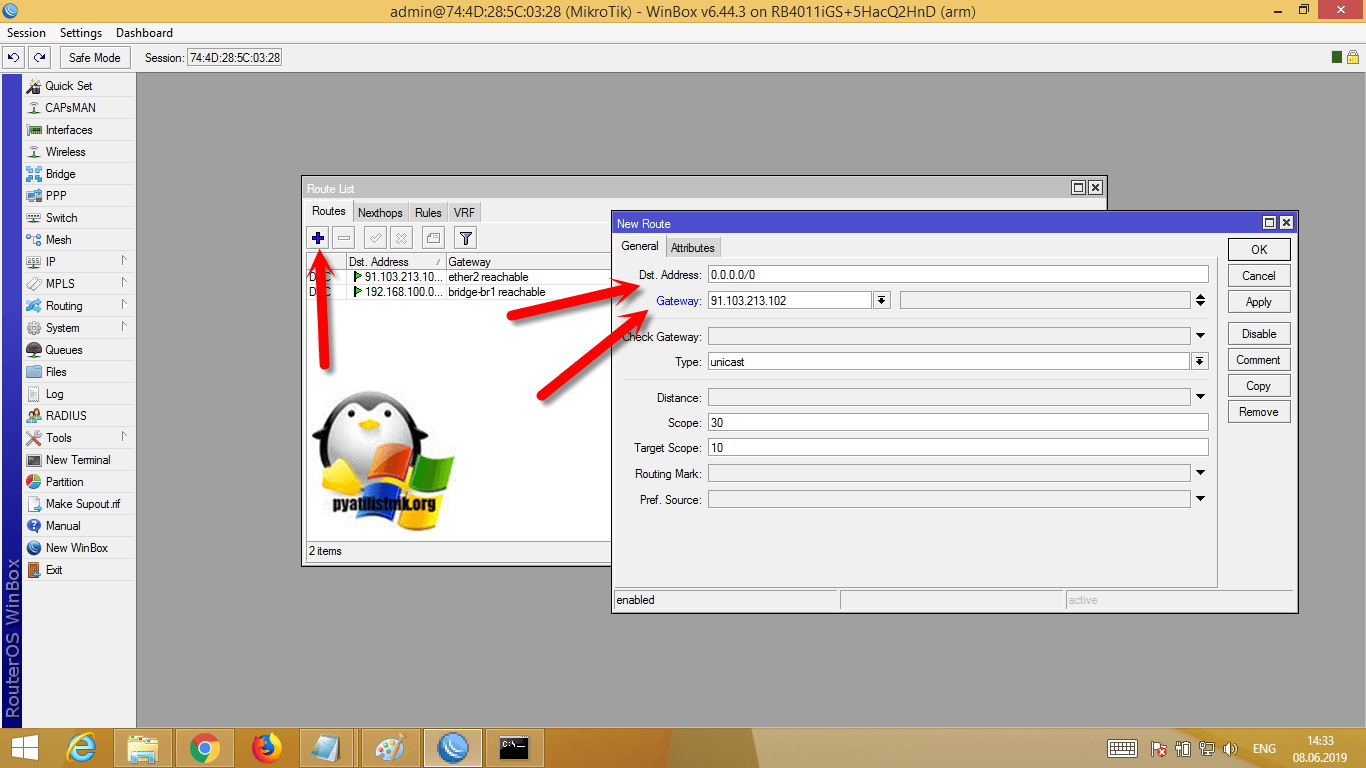Open the Files section
Image resolution: width=1366 pixels, height=768 pixels.
79,372
